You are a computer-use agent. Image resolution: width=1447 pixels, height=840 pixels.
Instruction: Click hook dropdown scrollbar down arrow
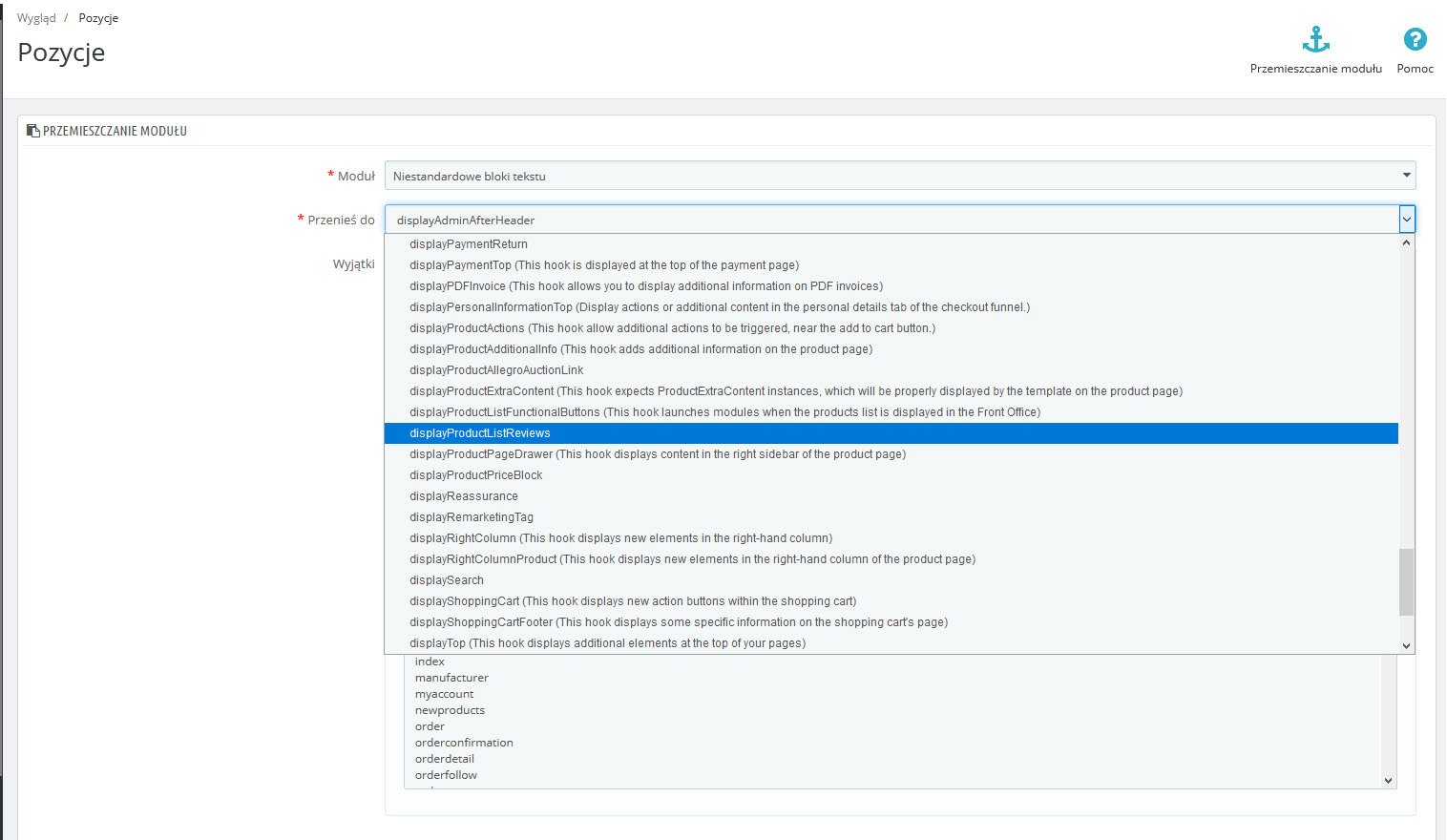[1406, 646]
